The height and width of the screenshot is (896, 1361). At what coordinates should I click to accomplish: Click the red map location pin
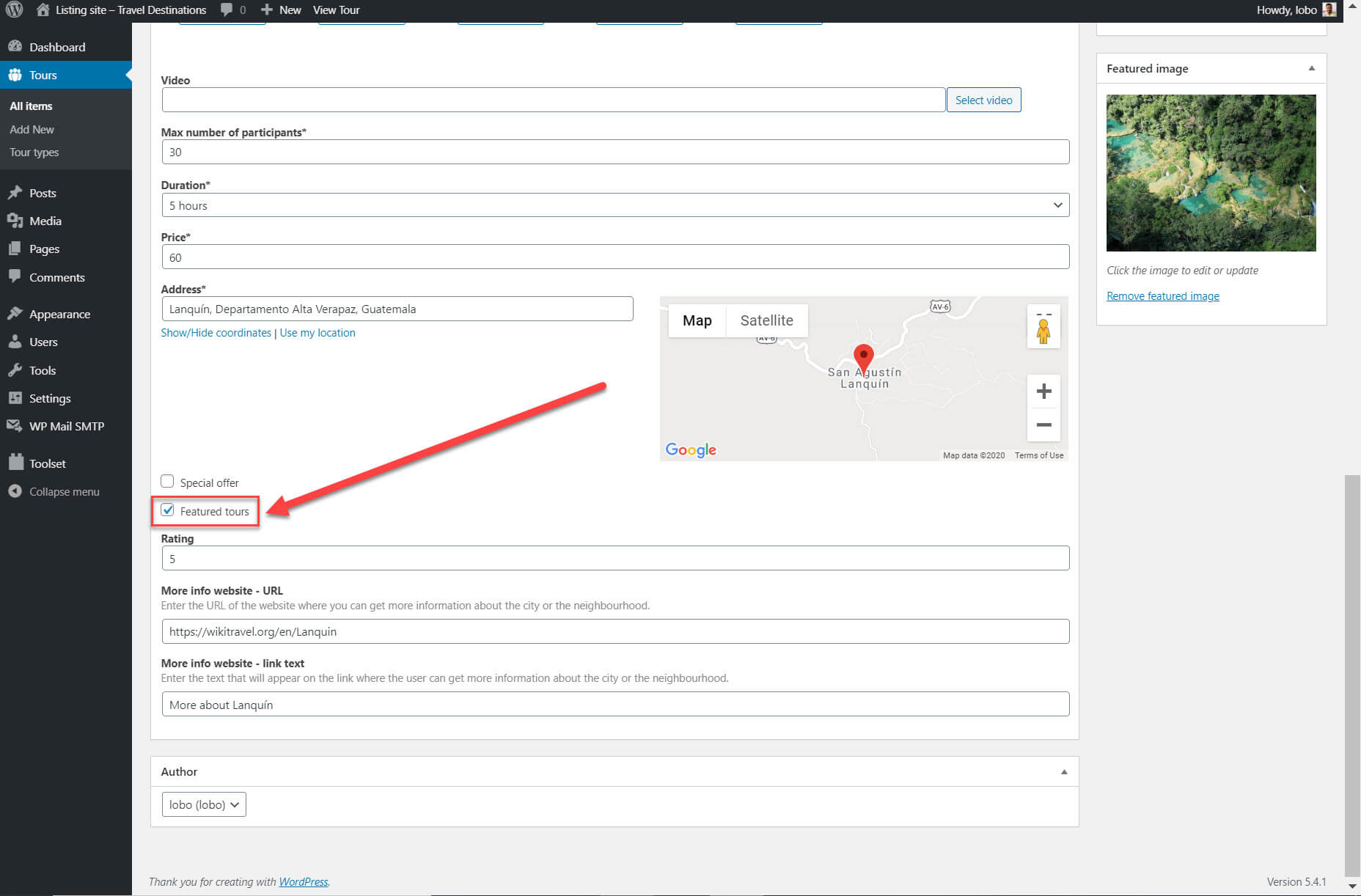pos(864,359)
